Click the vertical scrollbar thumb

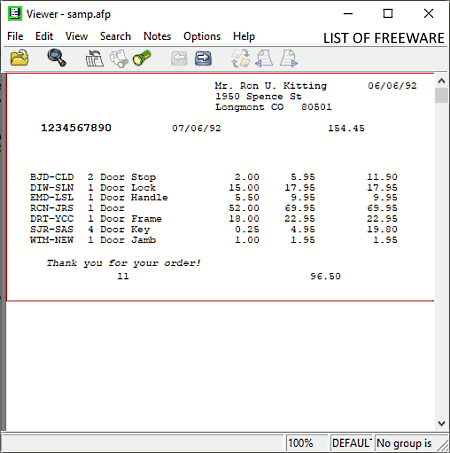[x=442, y=95]
